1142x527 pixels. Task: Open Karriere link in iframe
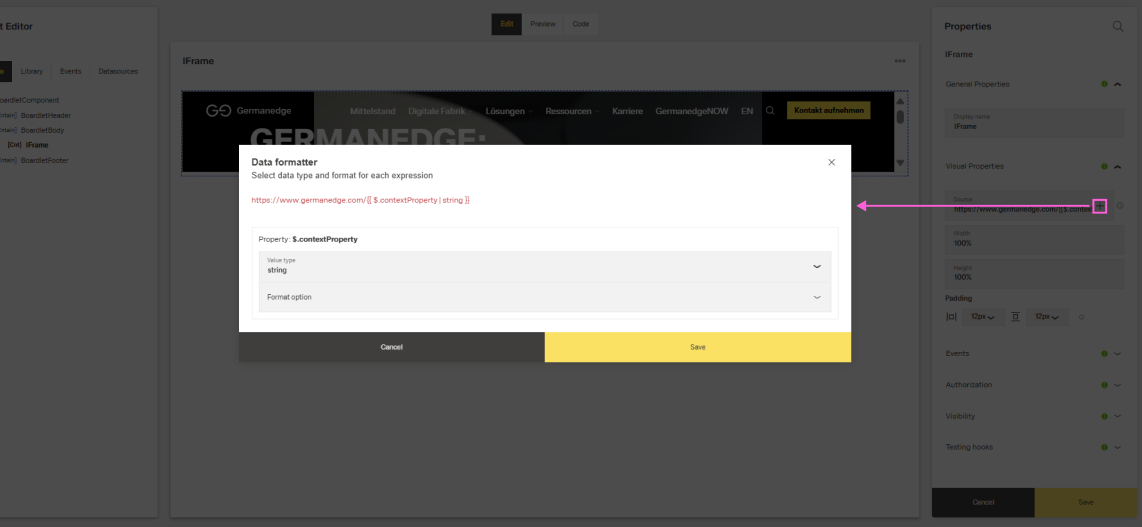(627, 111)
